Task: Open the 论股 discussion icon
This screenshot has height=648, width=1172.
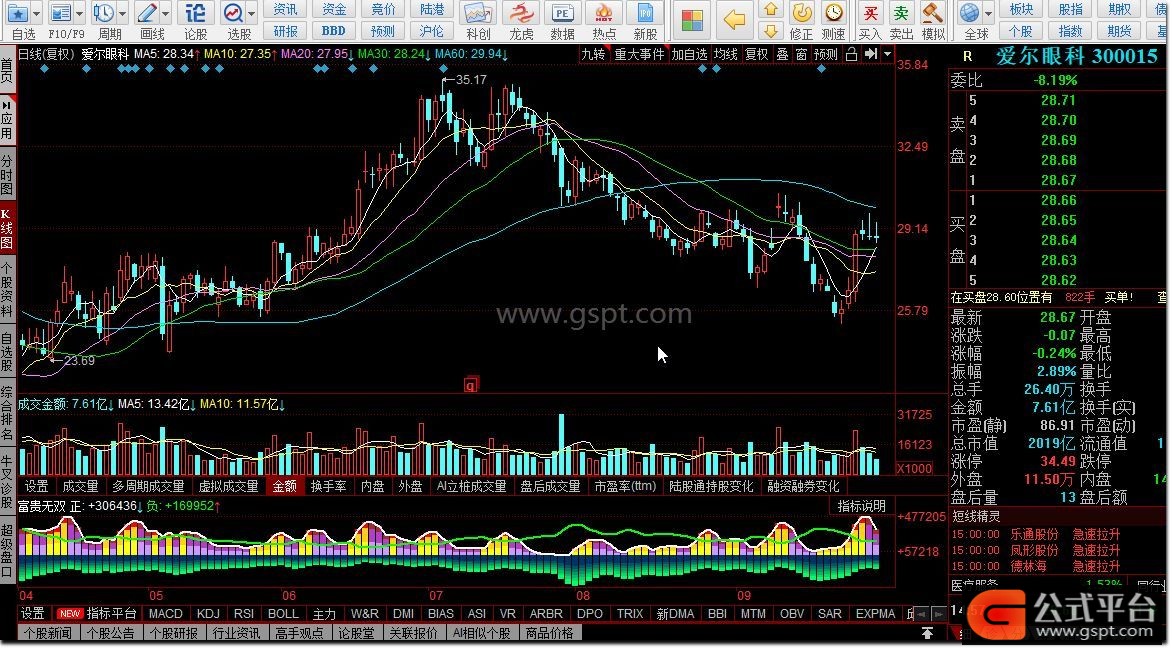Action: pyautogui.click(x=195, y=13)
